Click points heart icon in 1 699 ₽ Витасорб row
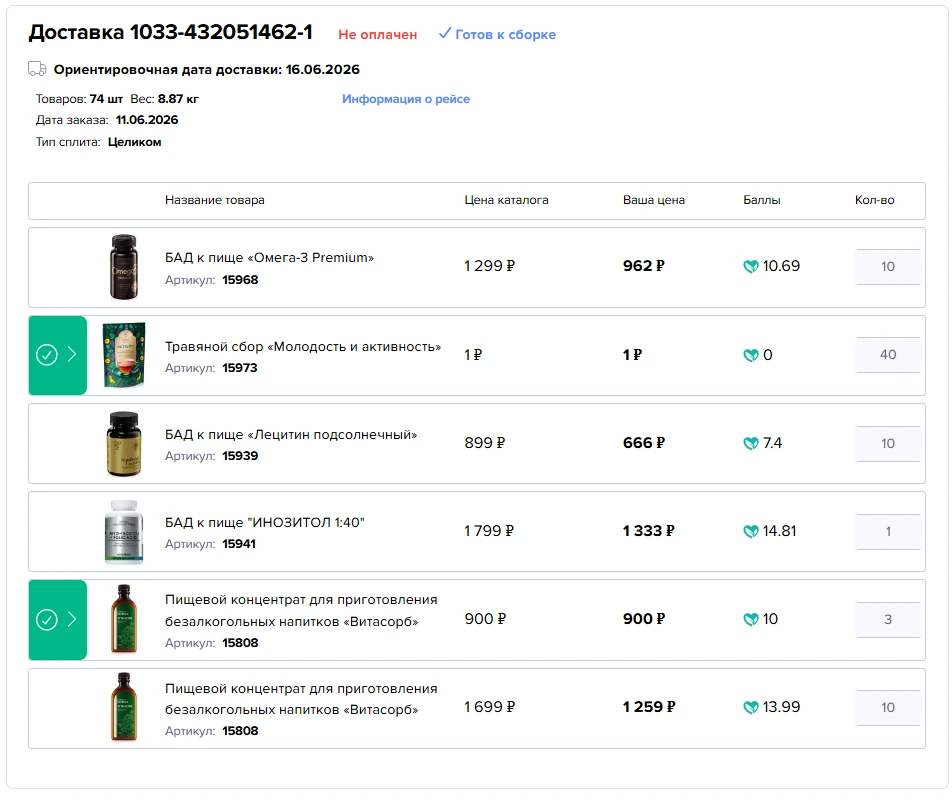The width and height of the screenshot is (952, 806). [751, 707]
